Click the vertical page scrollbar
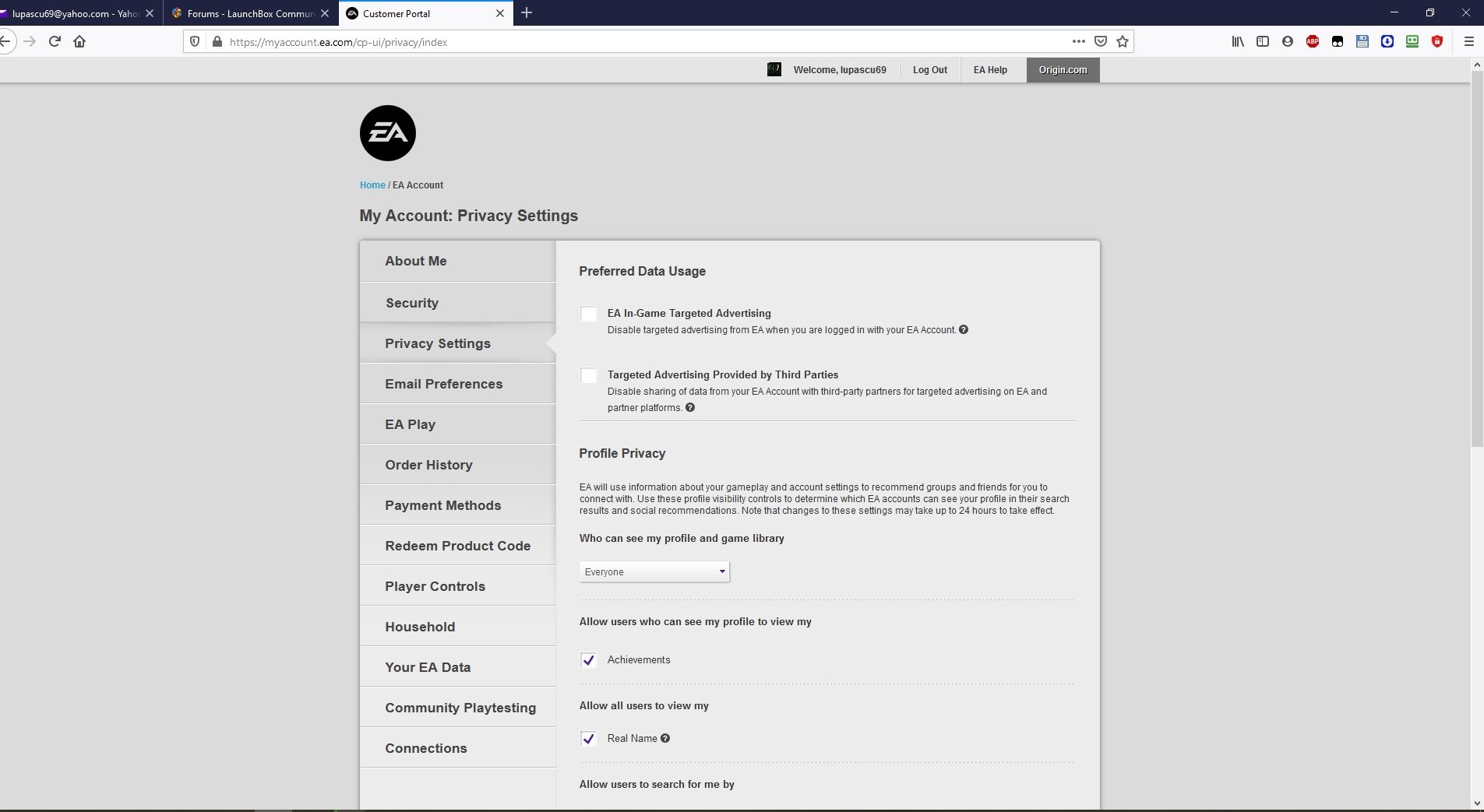The image size is (1484, 812). point(1477,261)
